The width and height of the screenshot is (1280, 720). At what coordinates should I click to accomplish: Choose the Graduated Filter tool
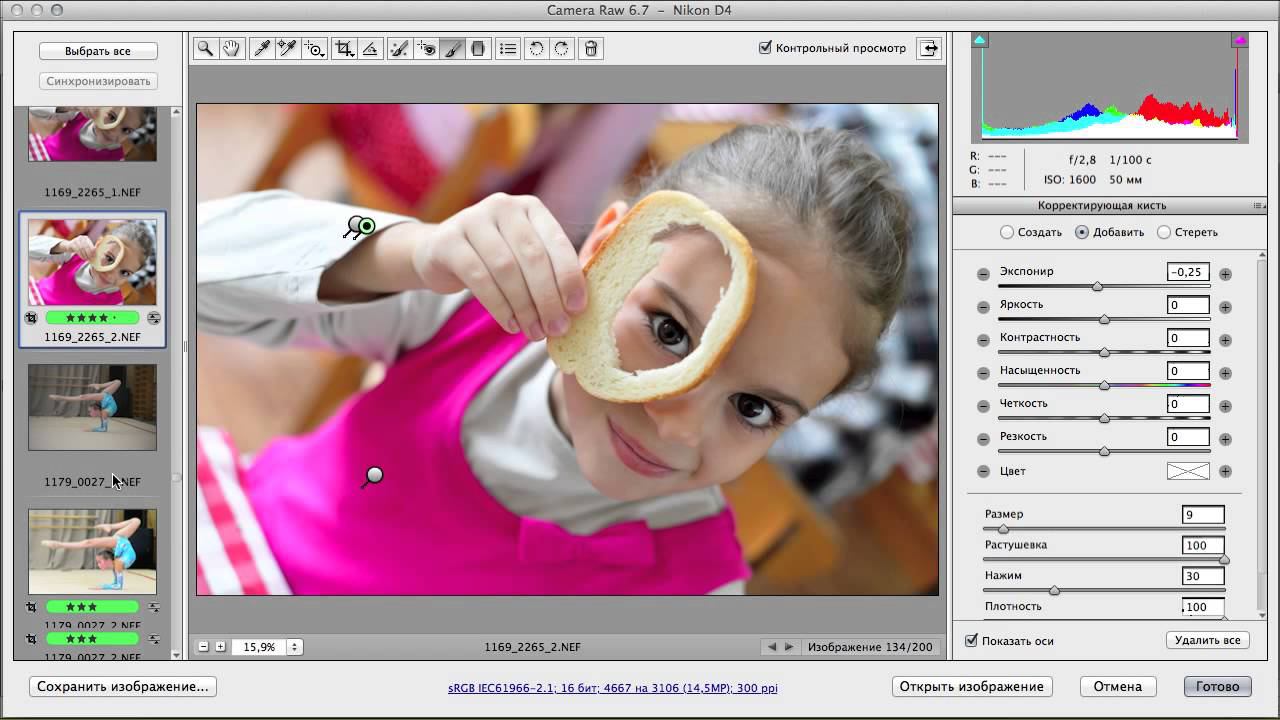tap(478, 48)
